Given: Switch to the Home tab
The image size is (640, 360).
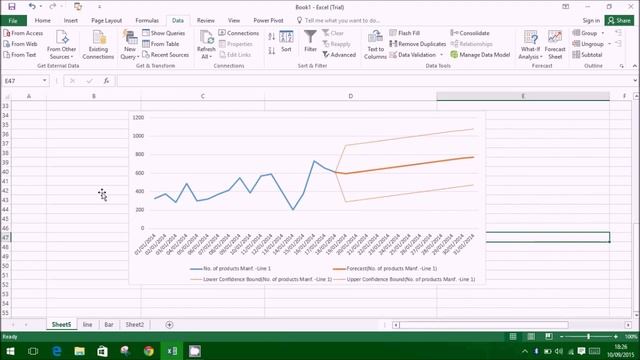Looking at the screenshot, I should point(42,20).
